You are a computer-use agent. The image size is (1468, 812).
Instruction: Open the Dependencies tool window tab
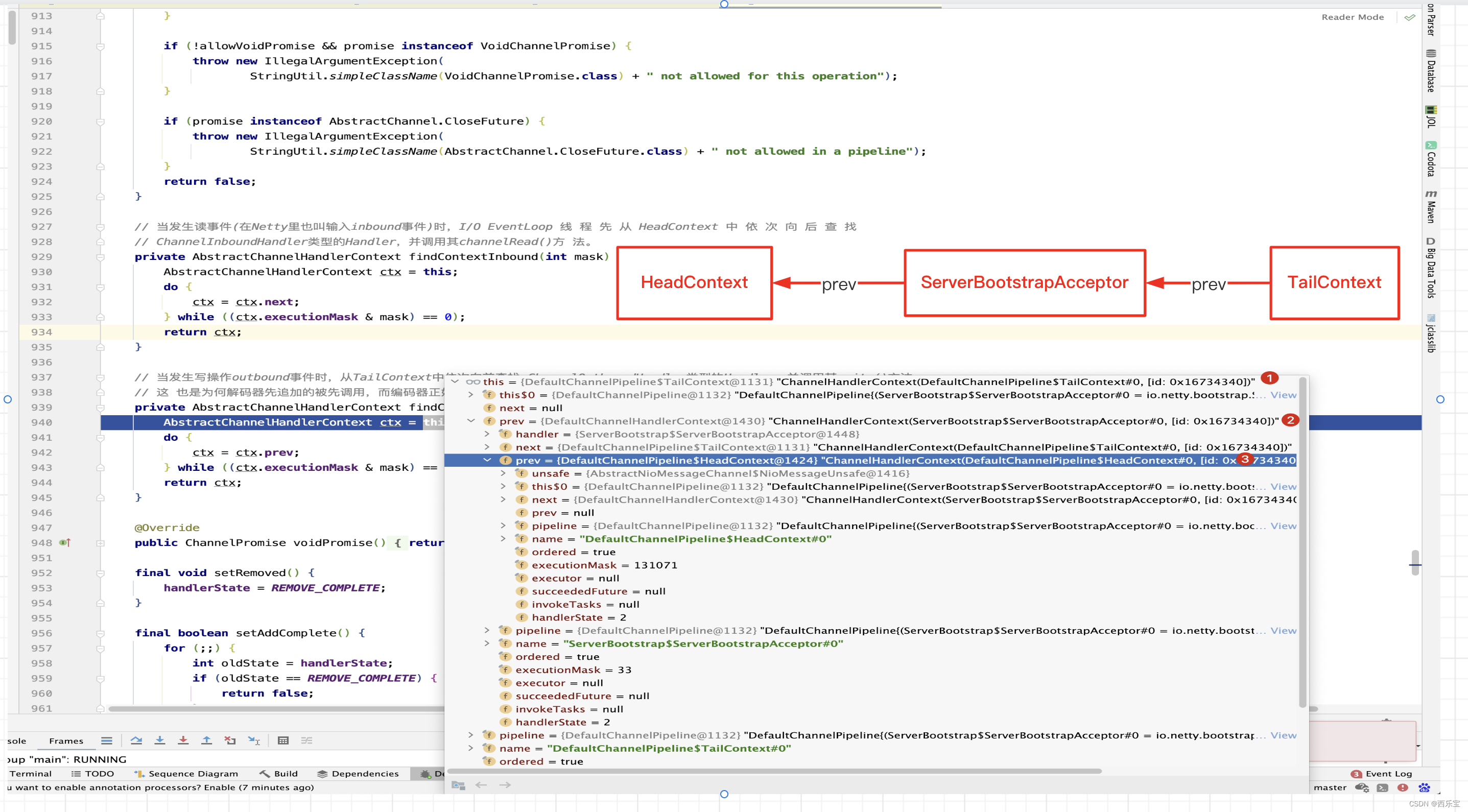[359, 773]
